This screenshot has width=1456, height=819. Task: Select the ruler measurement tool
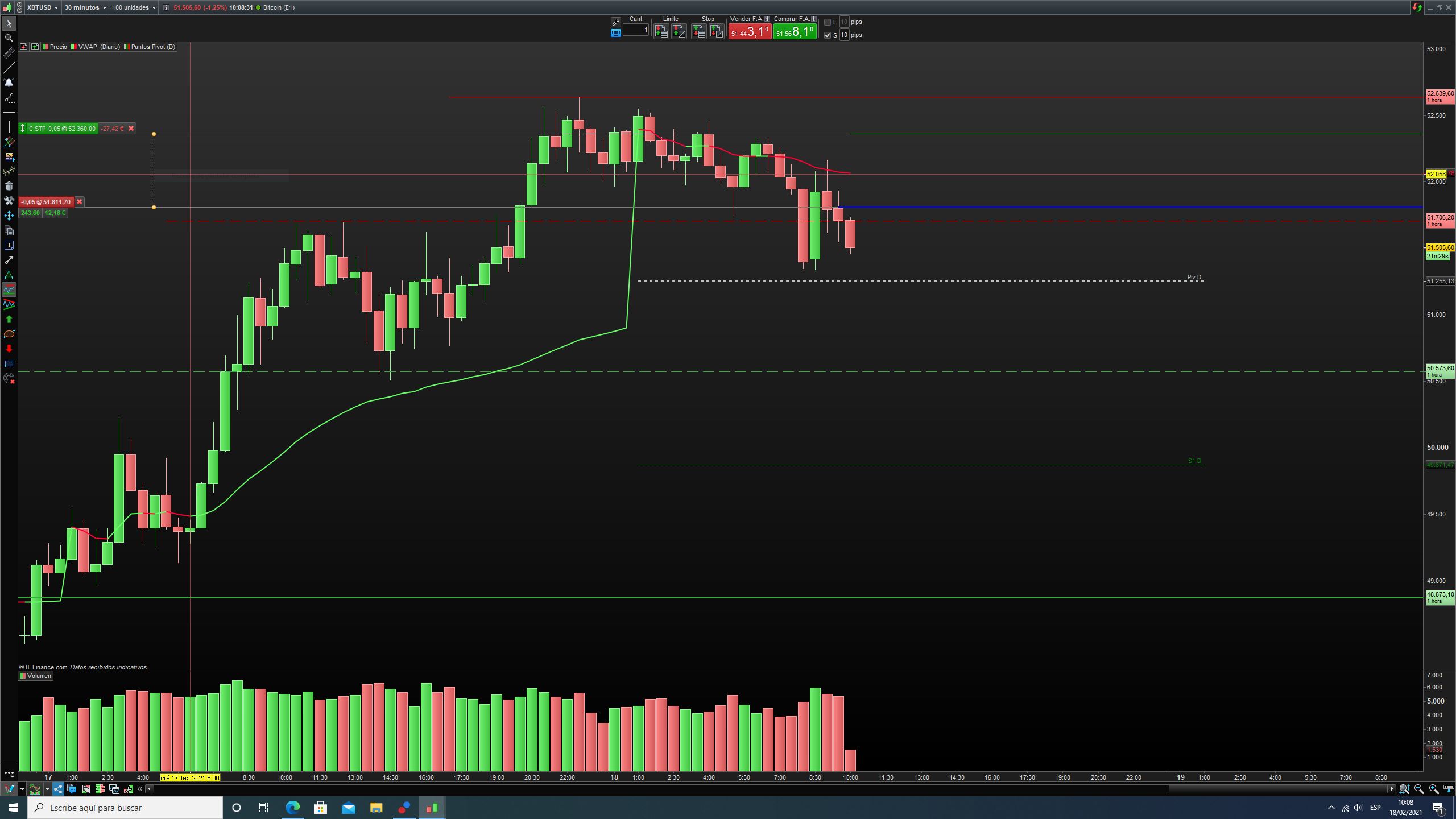click(x=9, y=53)
